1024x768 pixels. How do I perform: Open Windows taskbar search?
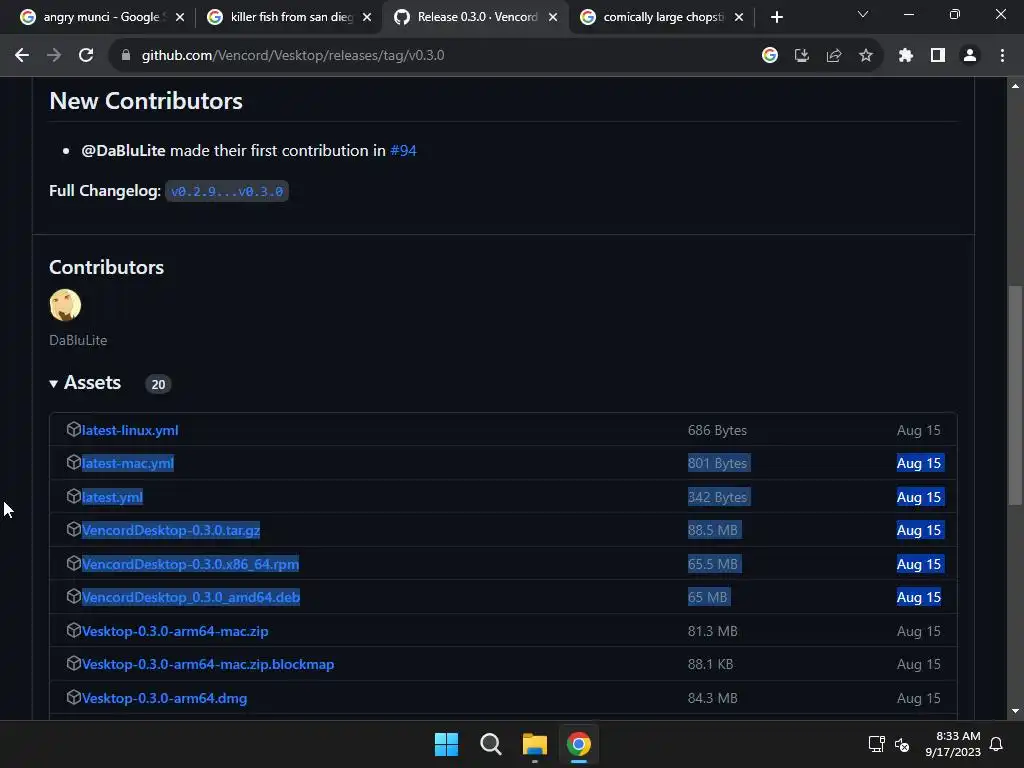490,744
